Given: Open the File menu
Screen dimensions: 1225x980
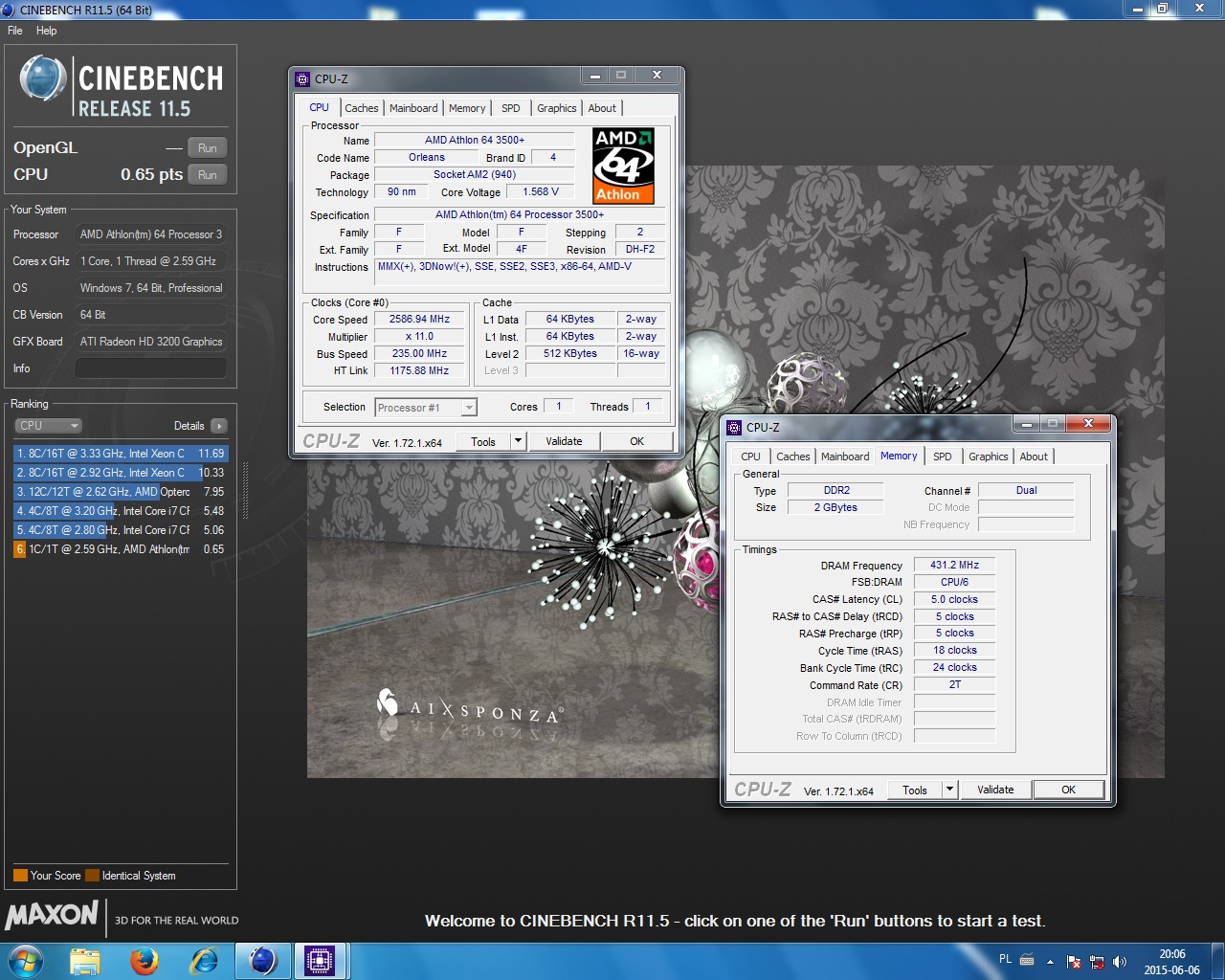Looking at the screenshot, I should coord(15,31).
